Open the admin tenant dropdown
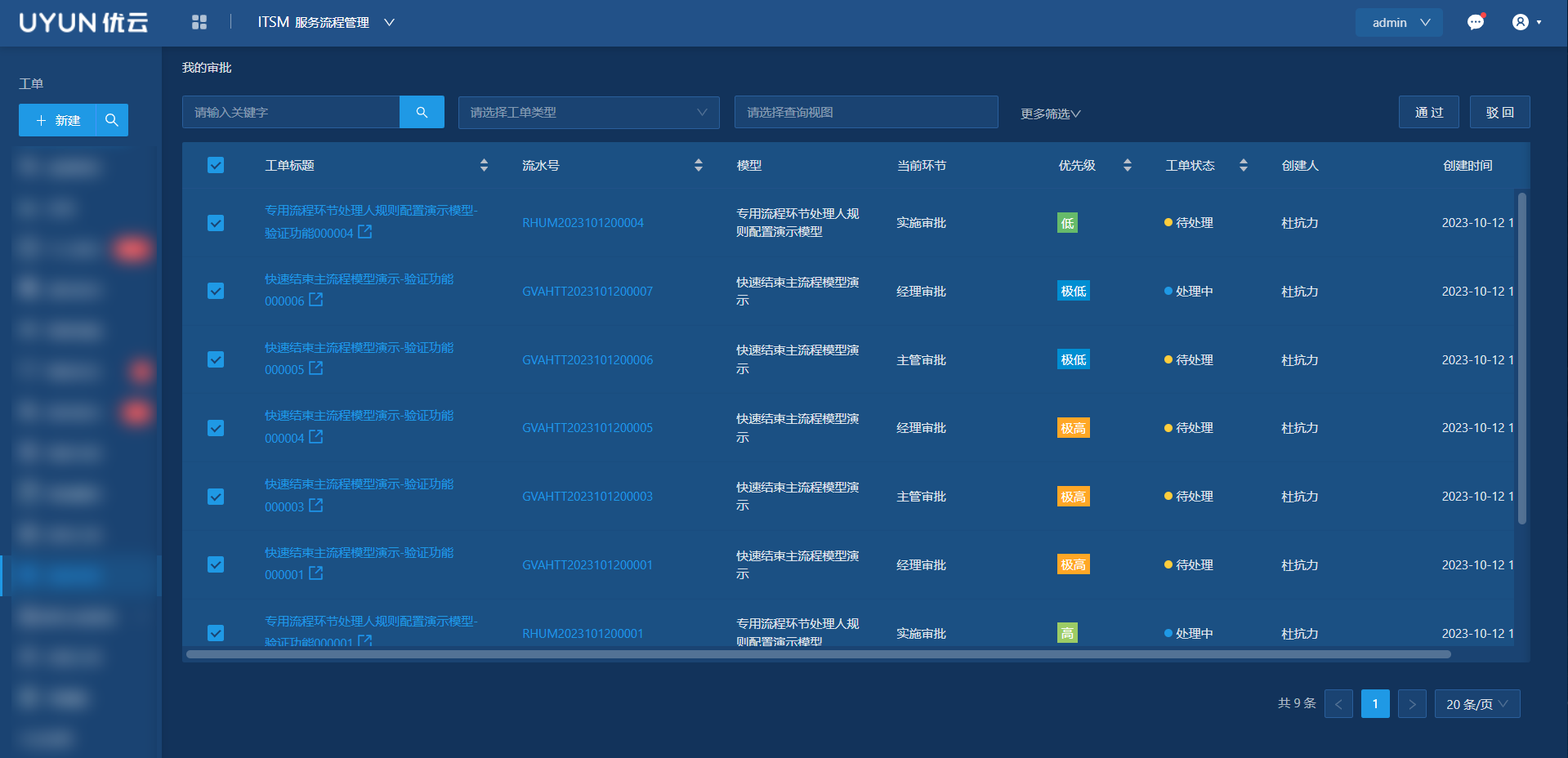The image size is (1568, 758). pyautogui.click(x=1399, y=23)
